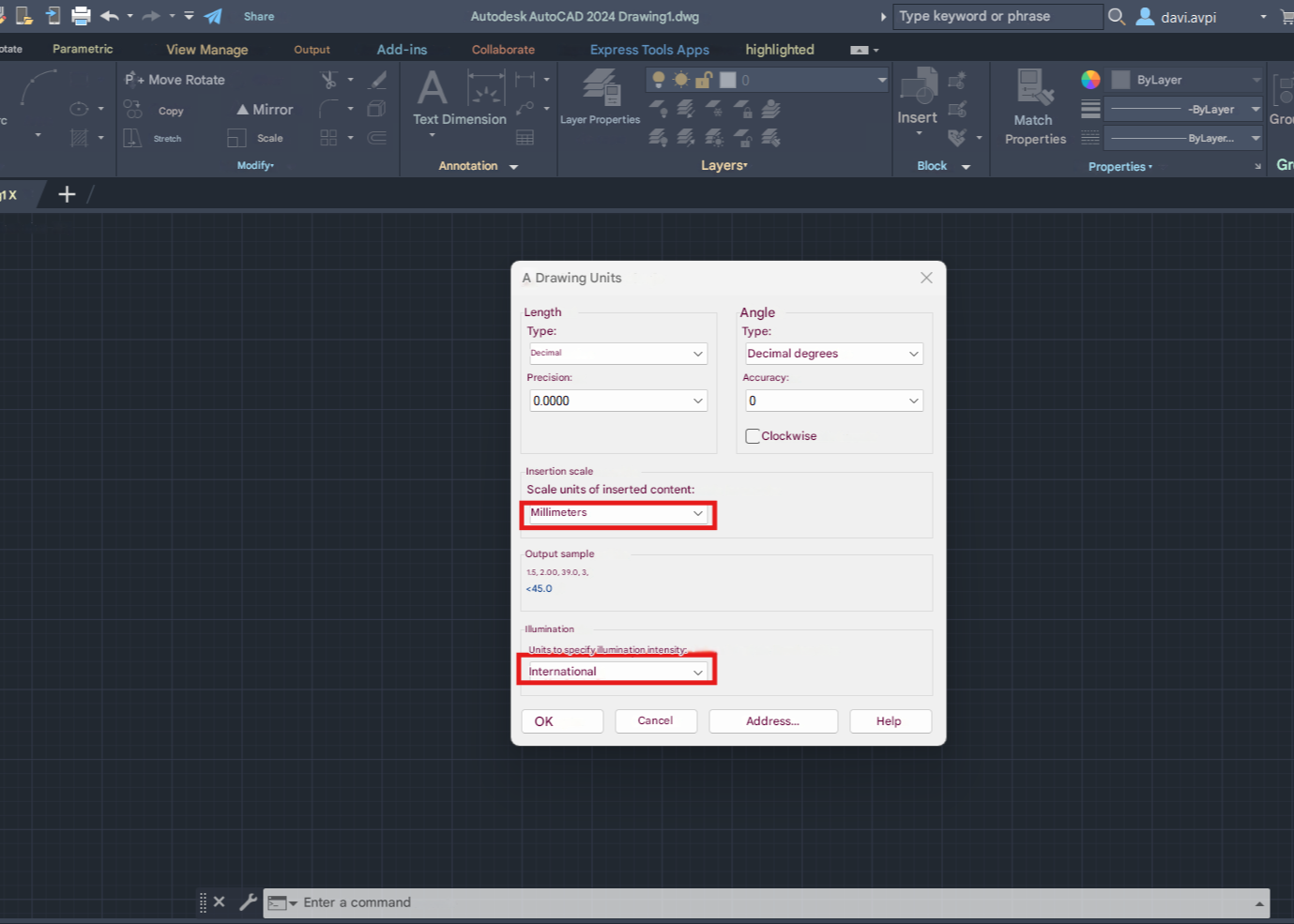This screenshot has width=1294, height=924.
Task: Click the Share text link
Action: pyautogui.click(x=259, y=17)
